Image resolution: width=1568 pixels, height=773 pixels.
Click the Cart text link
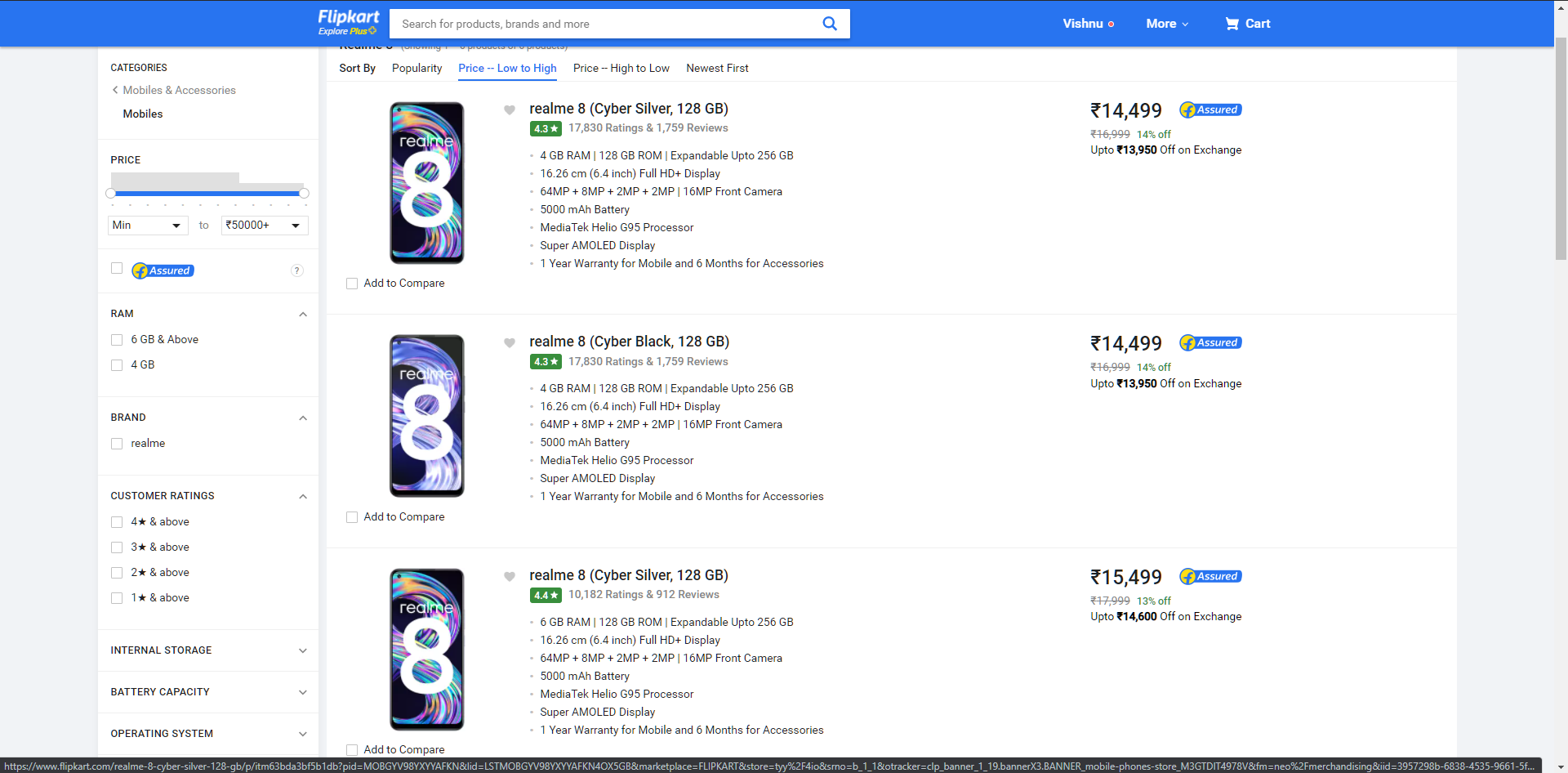click(1258, 24)
